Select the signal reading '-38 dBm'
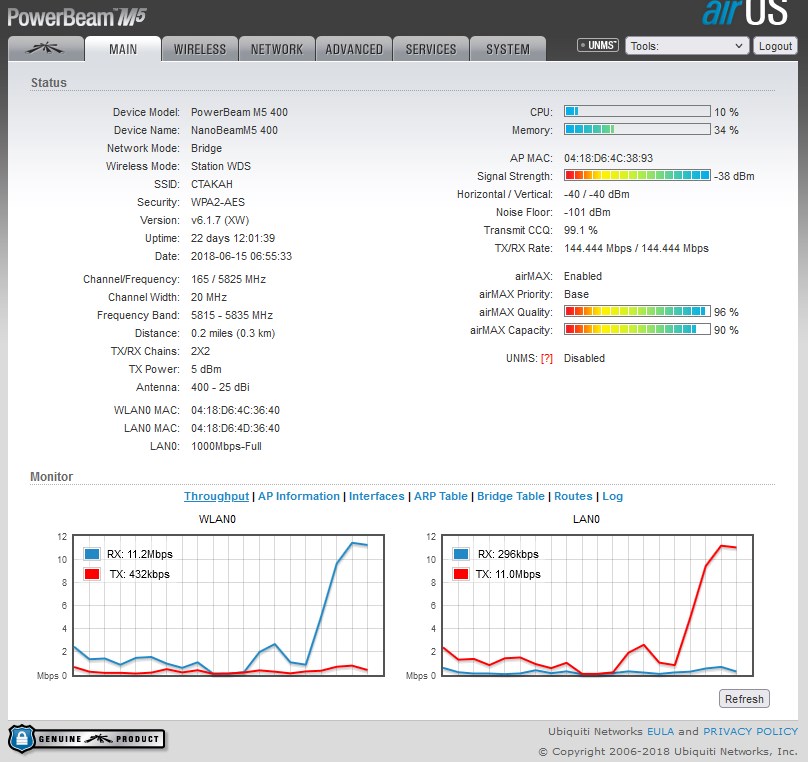Image resolution: width=808 pixels, height=762 pixels. (734, 176)
